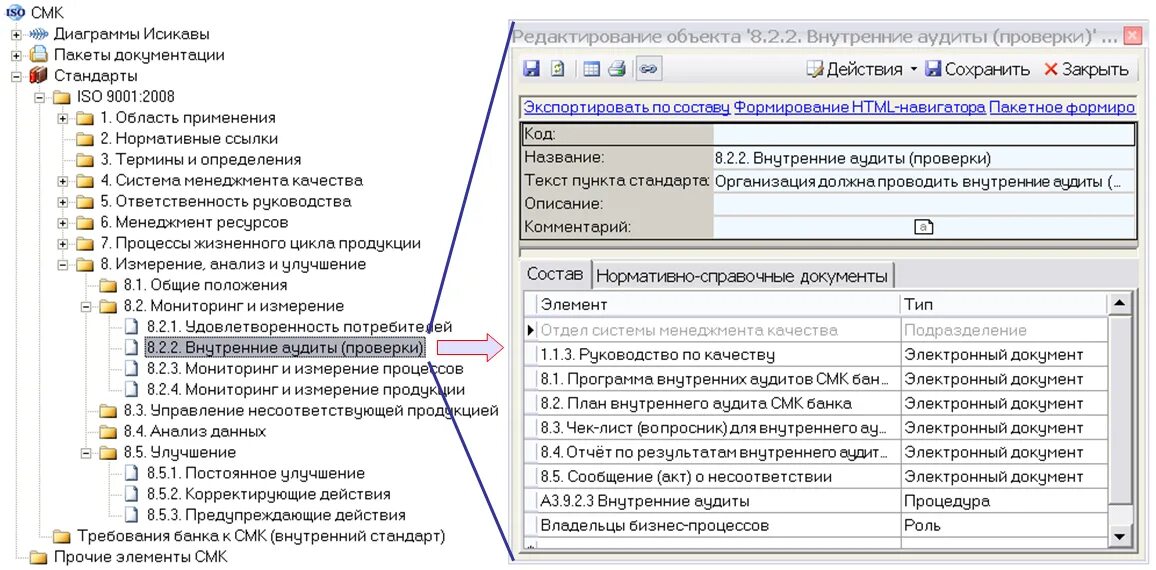Click folder icon of 2. Нормативные ссылки
The width and height of the screenshot is (1156, 570).
pyautogui.click(x=85, y=139)
